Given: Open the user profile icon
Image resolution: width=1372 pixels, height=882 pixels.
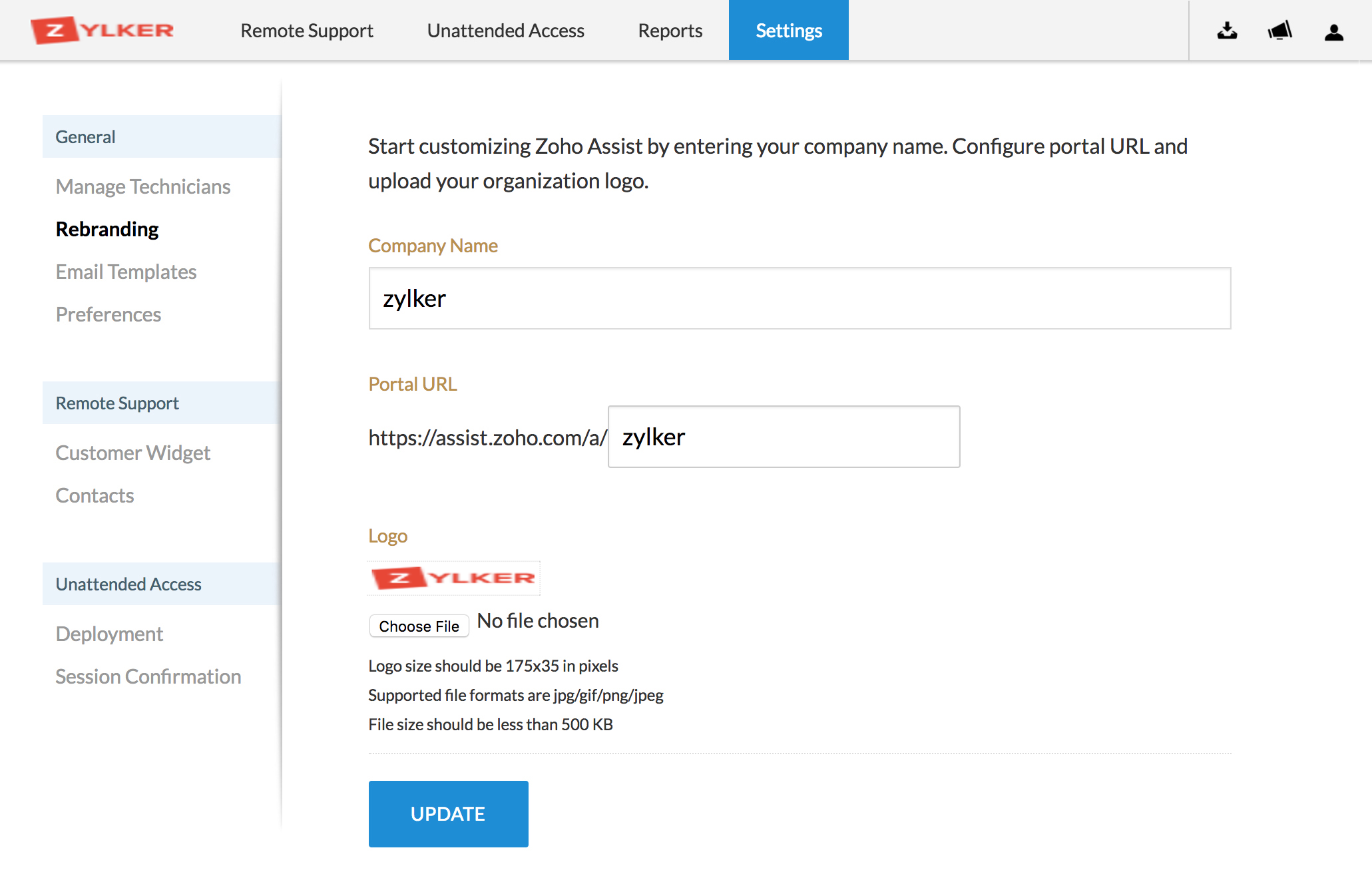Looking at the screenshot, I should click(x=1333, y=30).
